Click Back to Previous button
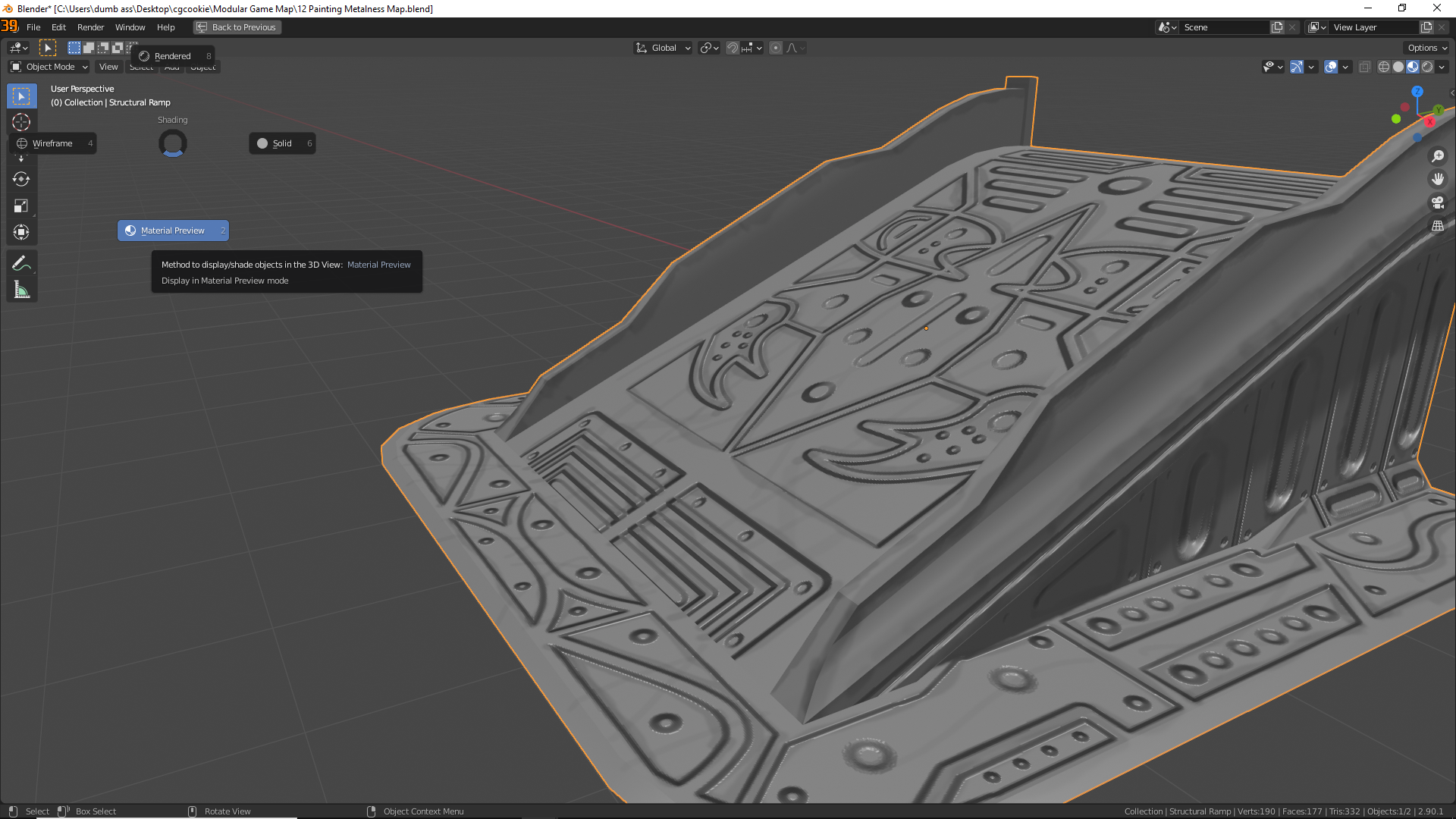This screenshot has height=819, width=1456. tap(237, 27)
